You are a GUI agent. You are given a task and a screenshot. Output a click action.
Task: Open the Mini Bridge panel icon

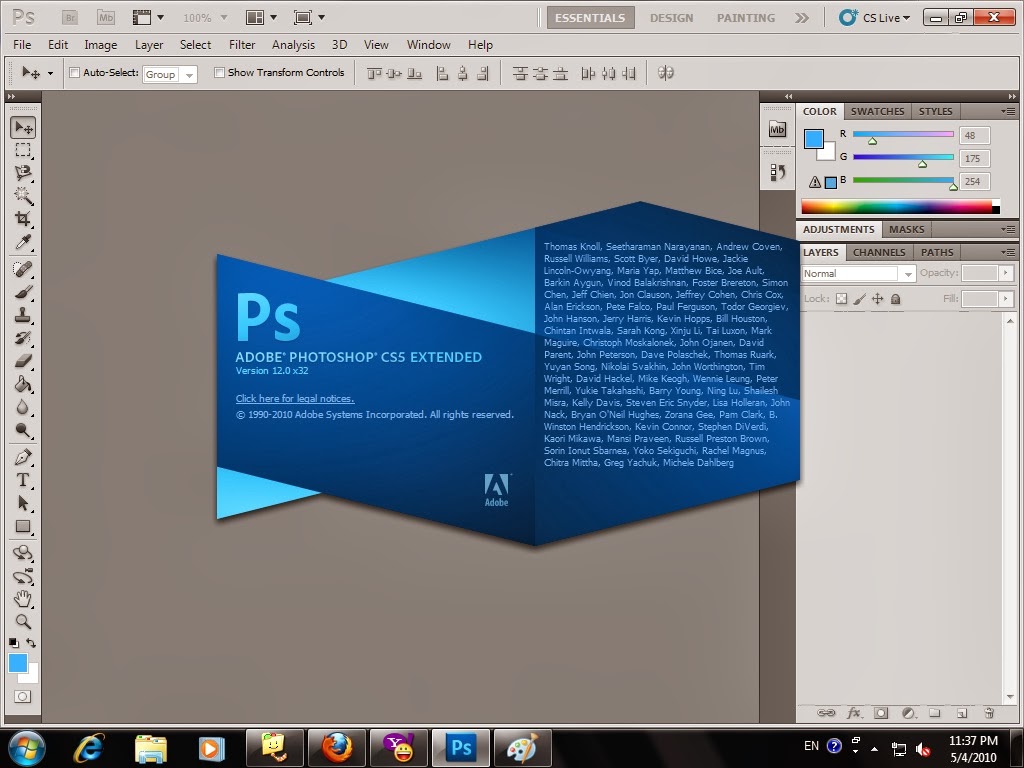coord(777,129)
